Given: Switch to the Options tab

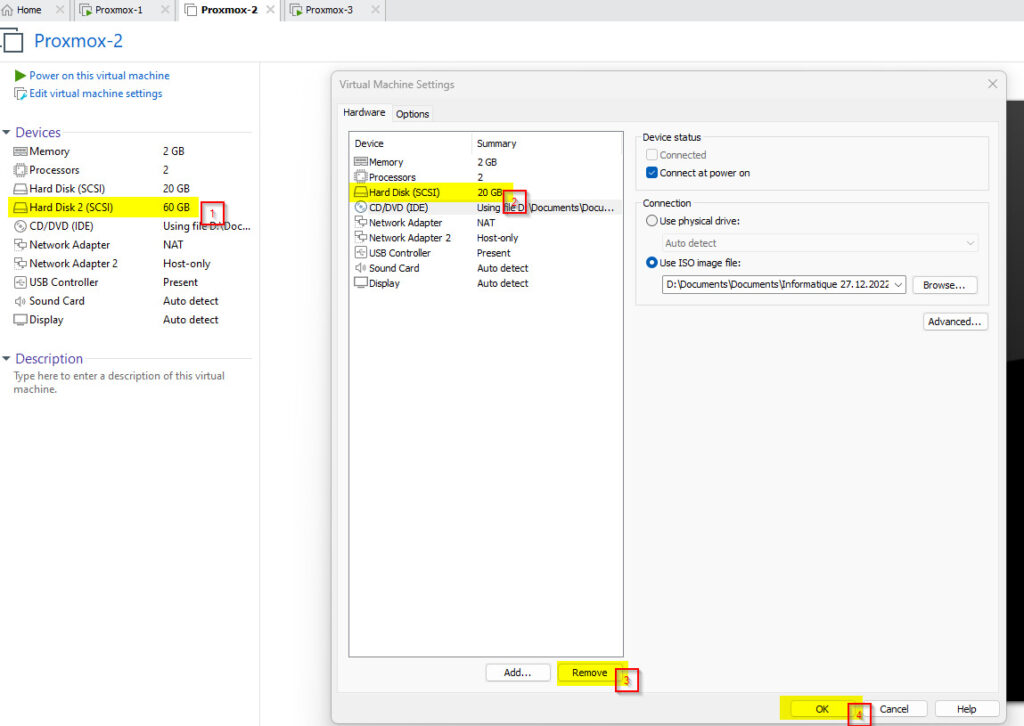Looking at the screenshot, I should pos(412,114).
